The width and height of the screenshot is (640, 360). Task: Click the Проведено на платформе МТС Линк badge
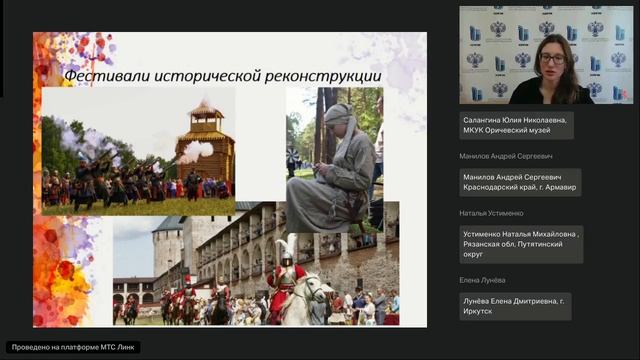(x=73, y=347)
